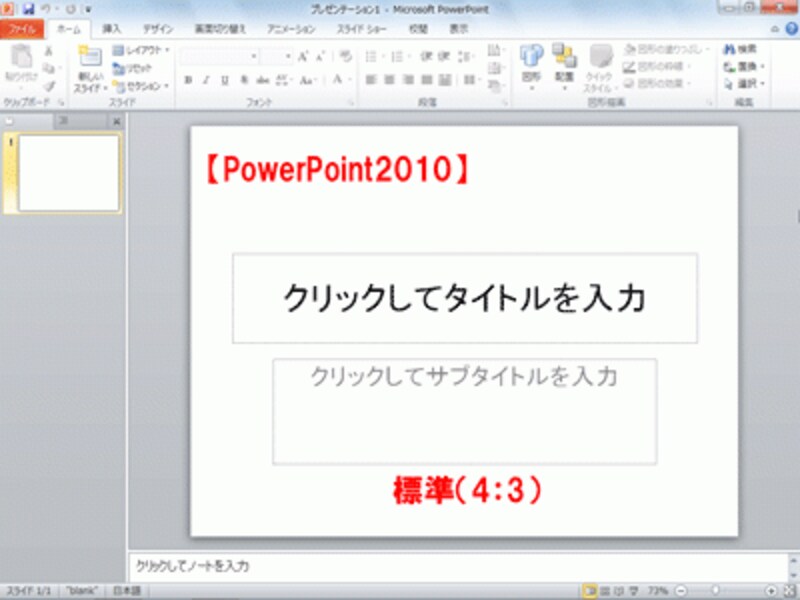Toggle Strikethrough (abc) formatting

262,80
